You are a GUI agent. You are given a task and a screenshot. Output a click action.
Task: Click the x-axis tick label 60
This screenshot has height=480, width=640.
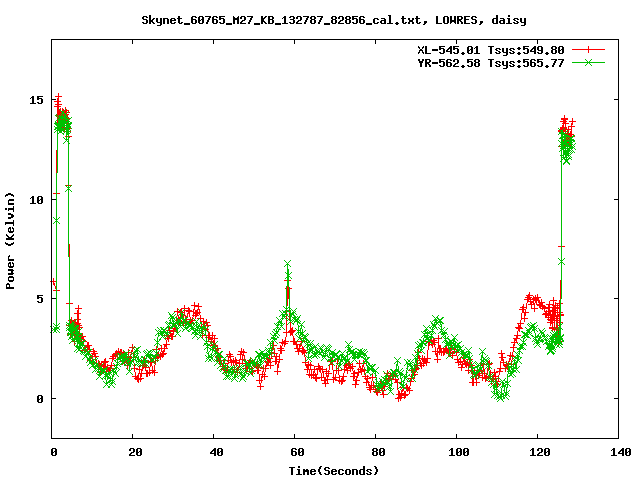point(297,452)
